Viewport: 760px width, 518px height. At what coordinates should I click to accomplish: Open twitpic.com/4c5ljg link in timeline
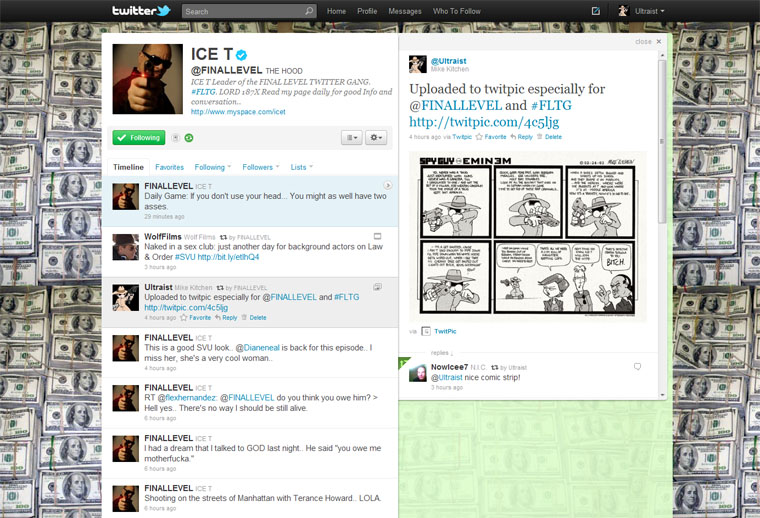186,308
